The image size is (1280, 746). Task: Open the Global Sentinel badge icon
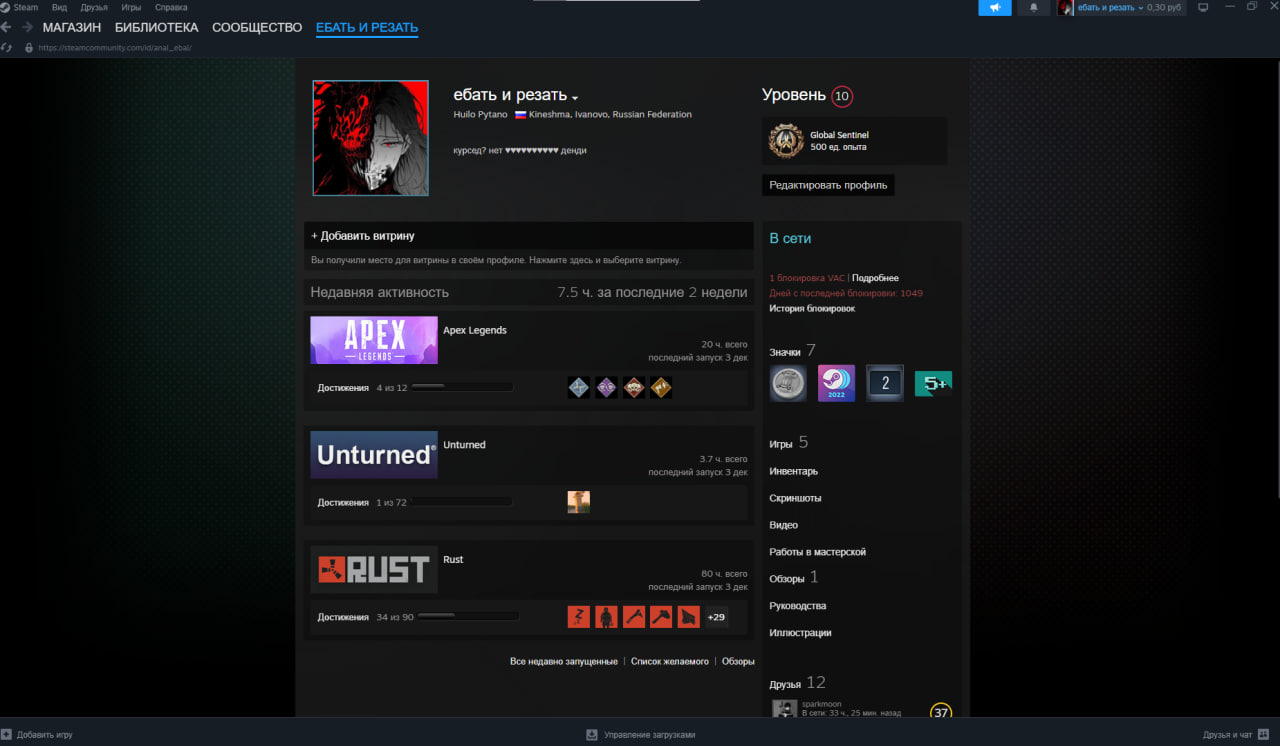786,141
